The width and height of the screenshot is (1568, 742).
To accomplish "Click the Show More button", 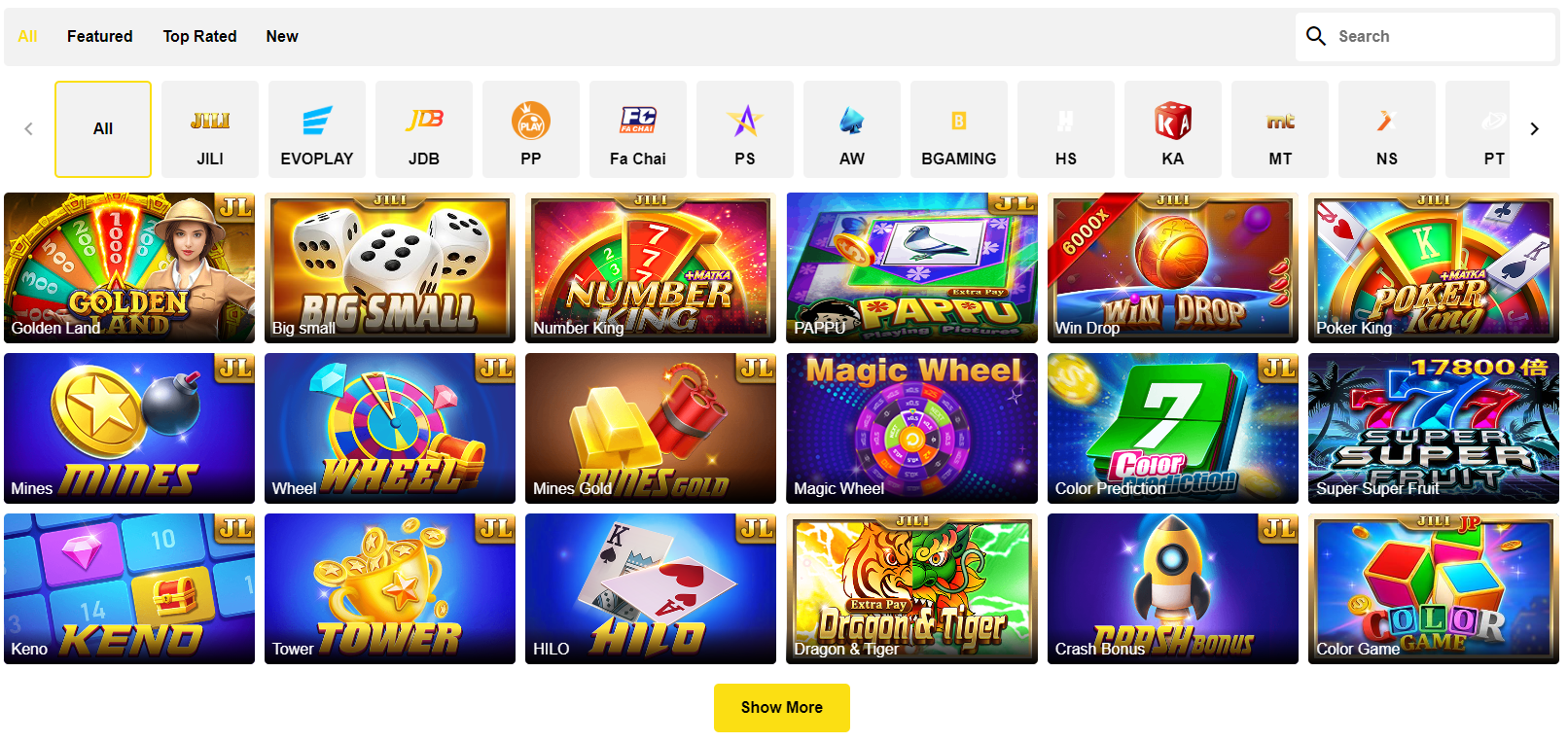I will 782,708.
